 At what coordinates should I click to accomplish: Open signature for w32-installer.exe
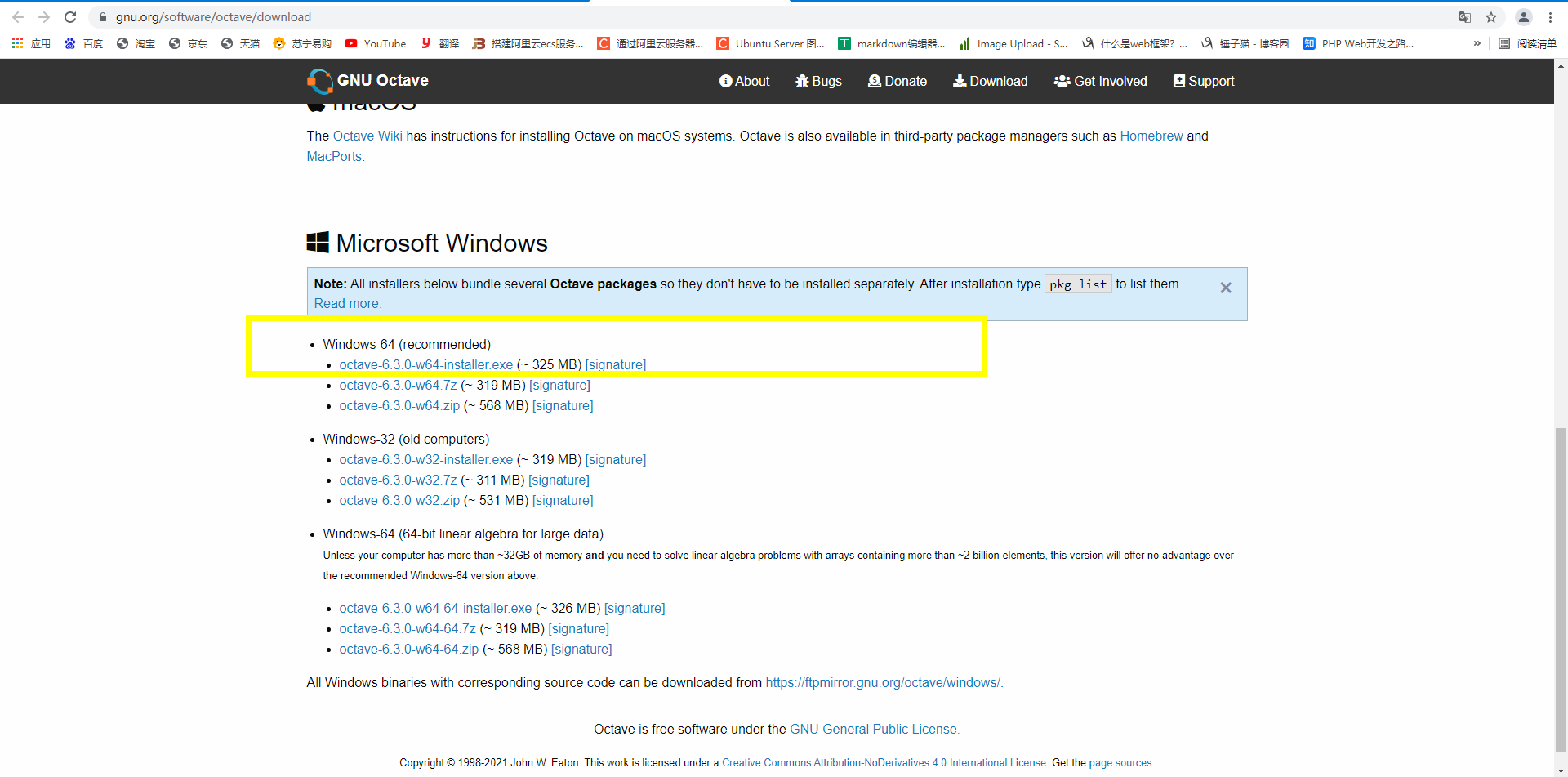pyautogui.click(x=616, y=459)
